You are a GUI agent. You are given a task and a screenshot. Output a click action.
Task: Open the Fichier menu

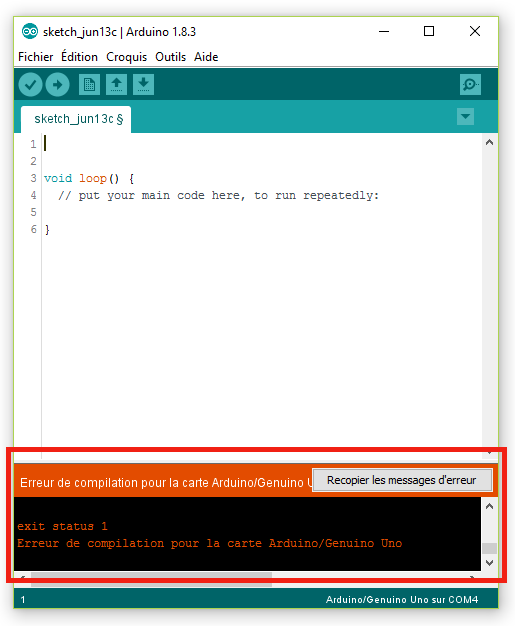pyautogui.click(x=36, y=57)
